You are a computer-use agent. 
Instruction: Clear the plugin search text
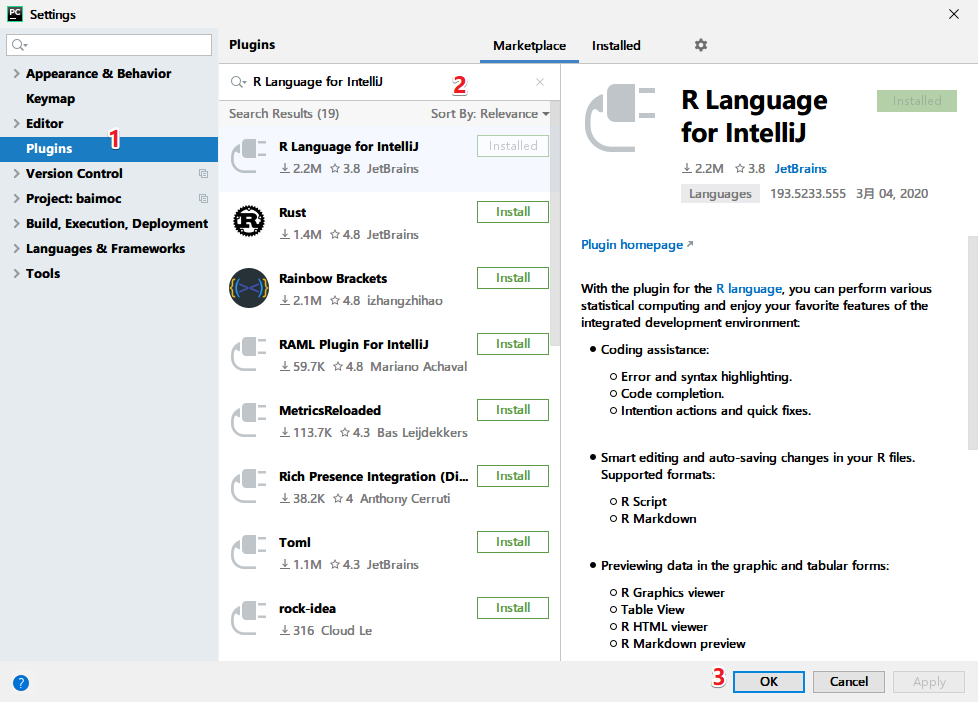point(540,82)
